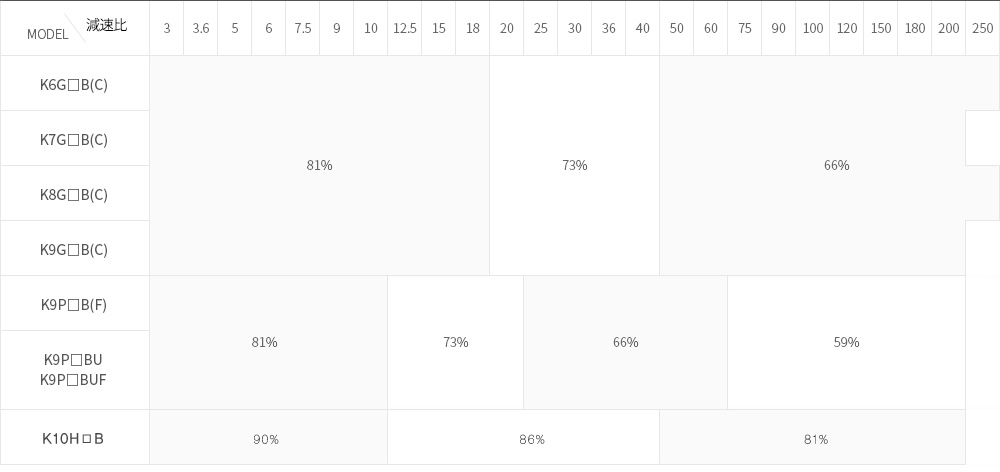Click the K8G□B(C) model cell
The height and width of the screenshot is (472, 1000).
75,193
